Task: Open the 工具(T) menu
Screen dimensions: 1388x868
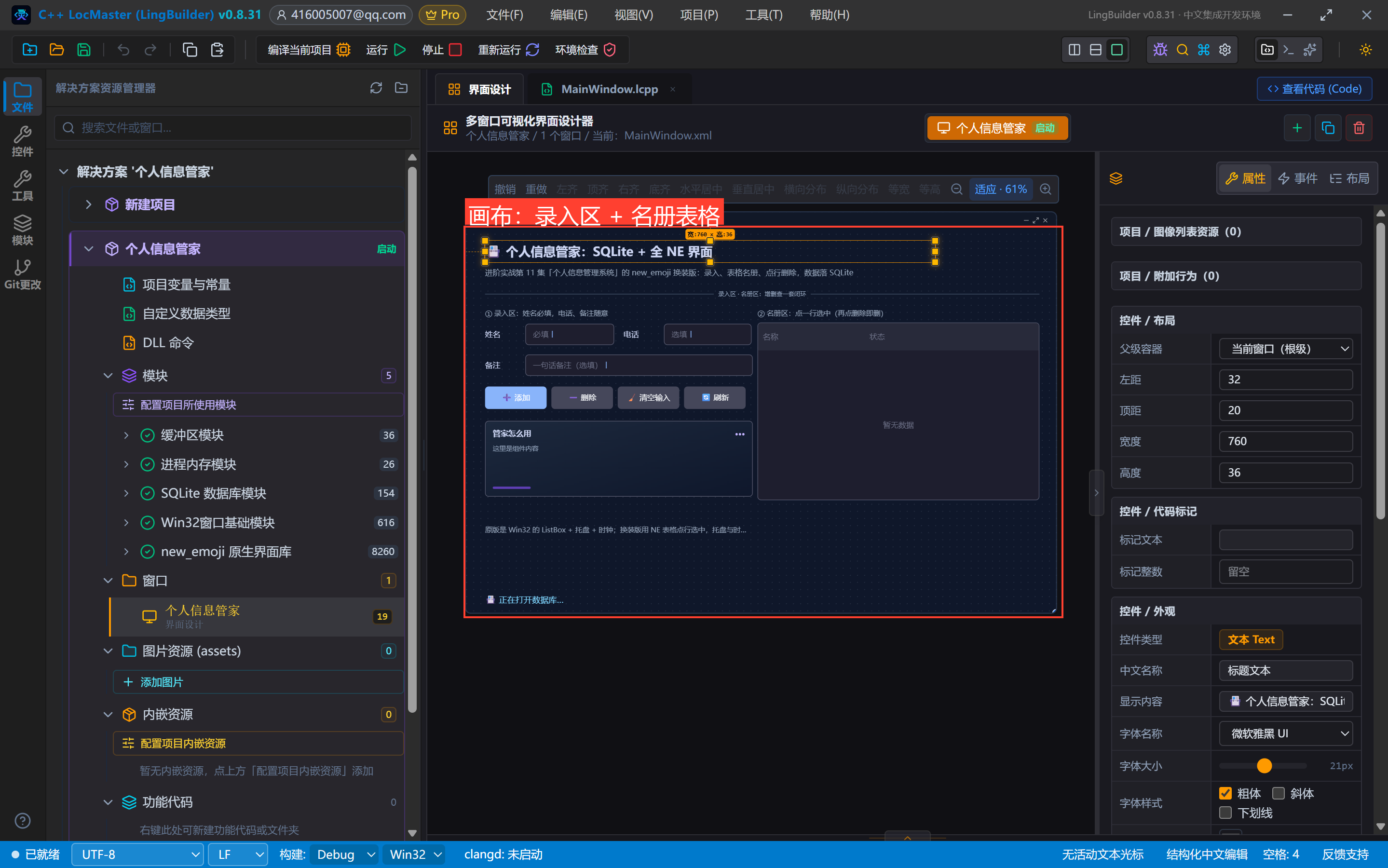Action: coord(763,15)
